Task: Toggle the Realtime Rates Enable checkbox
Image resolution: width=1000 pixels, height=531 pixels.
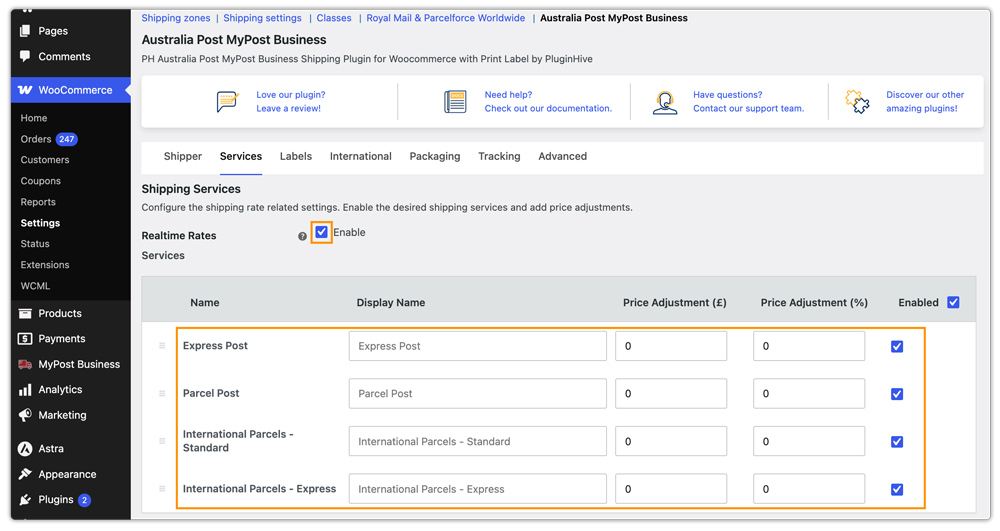Action: point(321,232)
